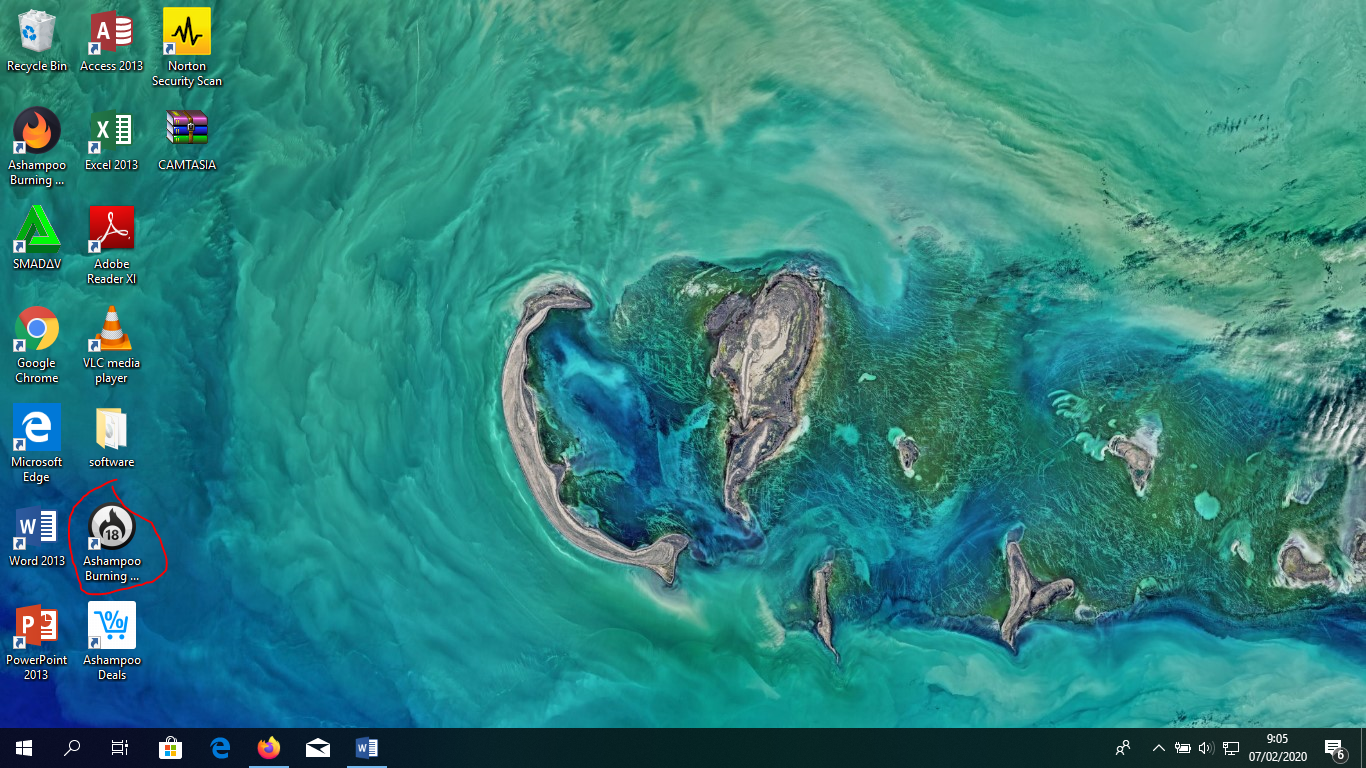The width and height of the screenshot is (1366, 768).
Task: Open the Windows Start menu
Action: [24, 748]
